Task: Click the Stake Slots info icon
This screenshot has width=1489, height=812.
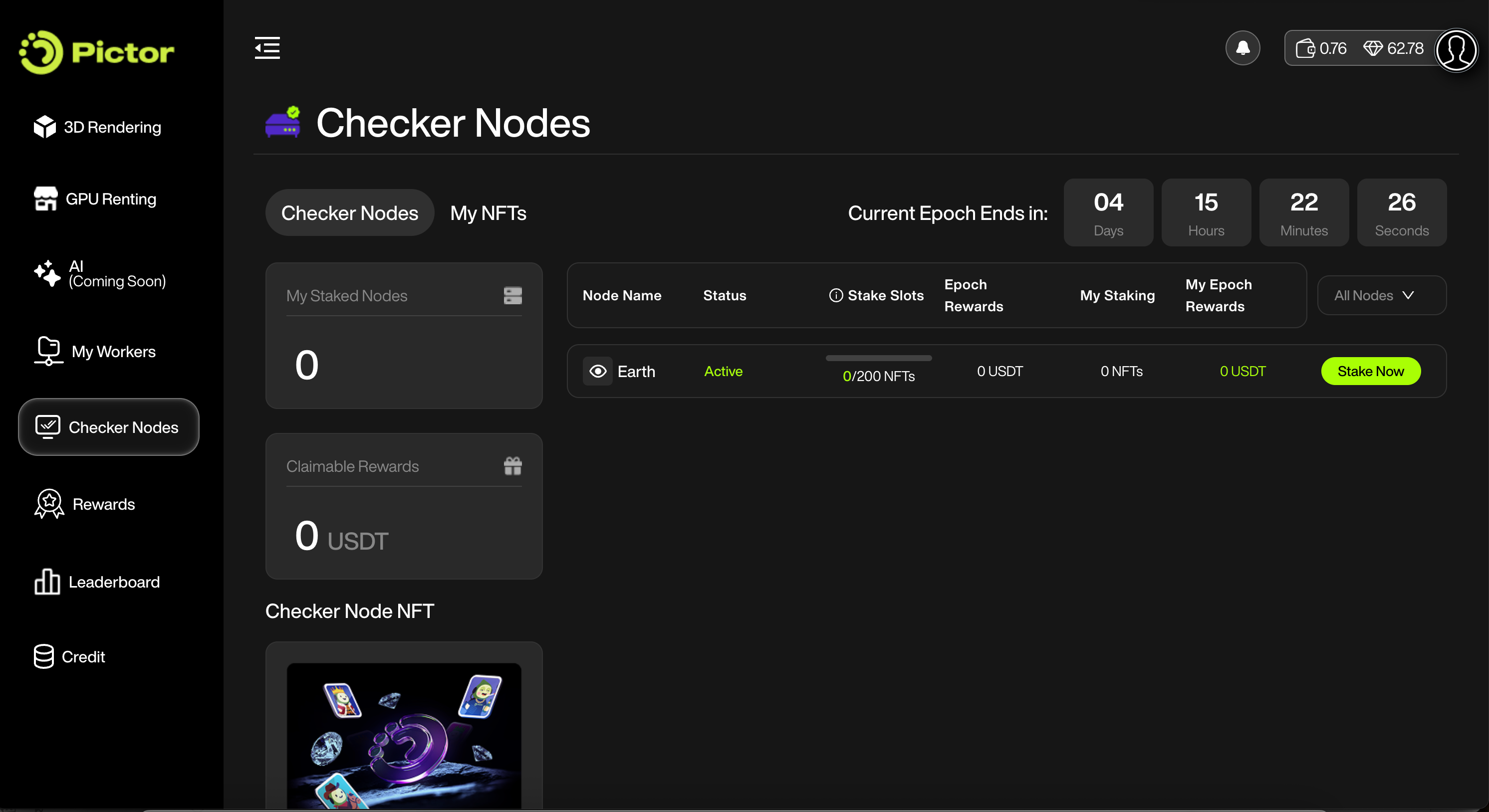Action: click(836, 295)
